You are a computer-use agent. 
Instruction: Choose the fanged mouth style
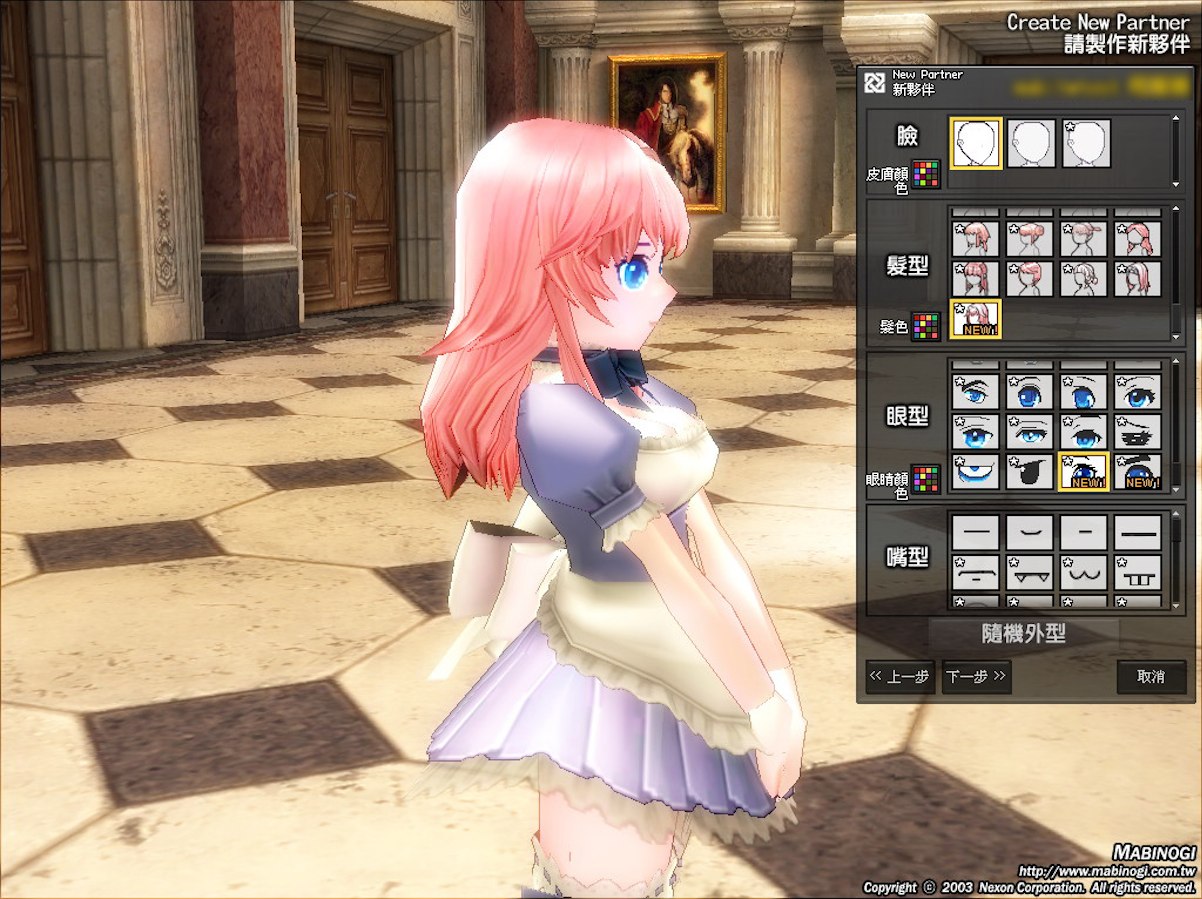click(1030, 573)
